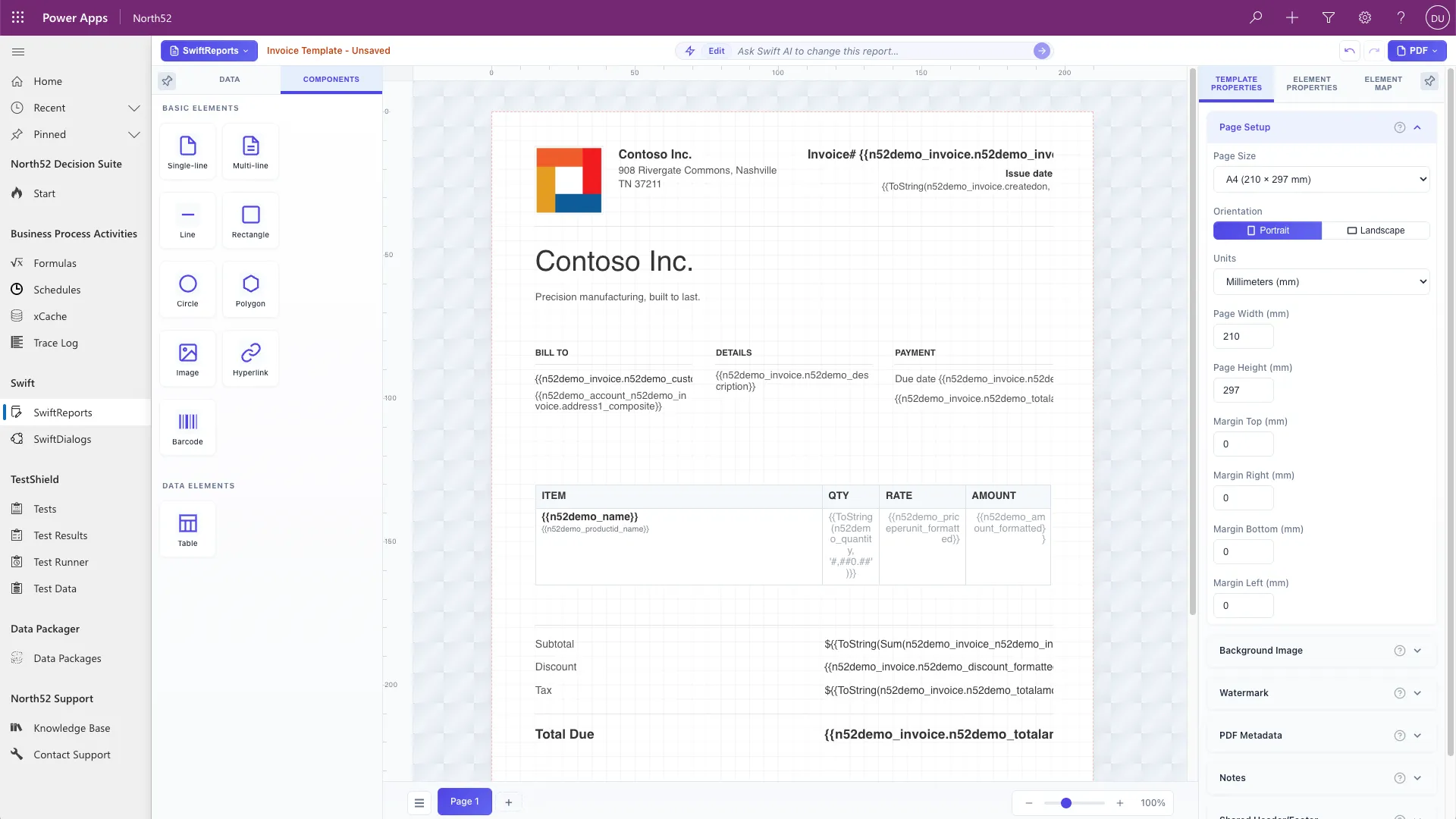Insert a Table data element
The image size is (1456, 819).
[187, 529]
